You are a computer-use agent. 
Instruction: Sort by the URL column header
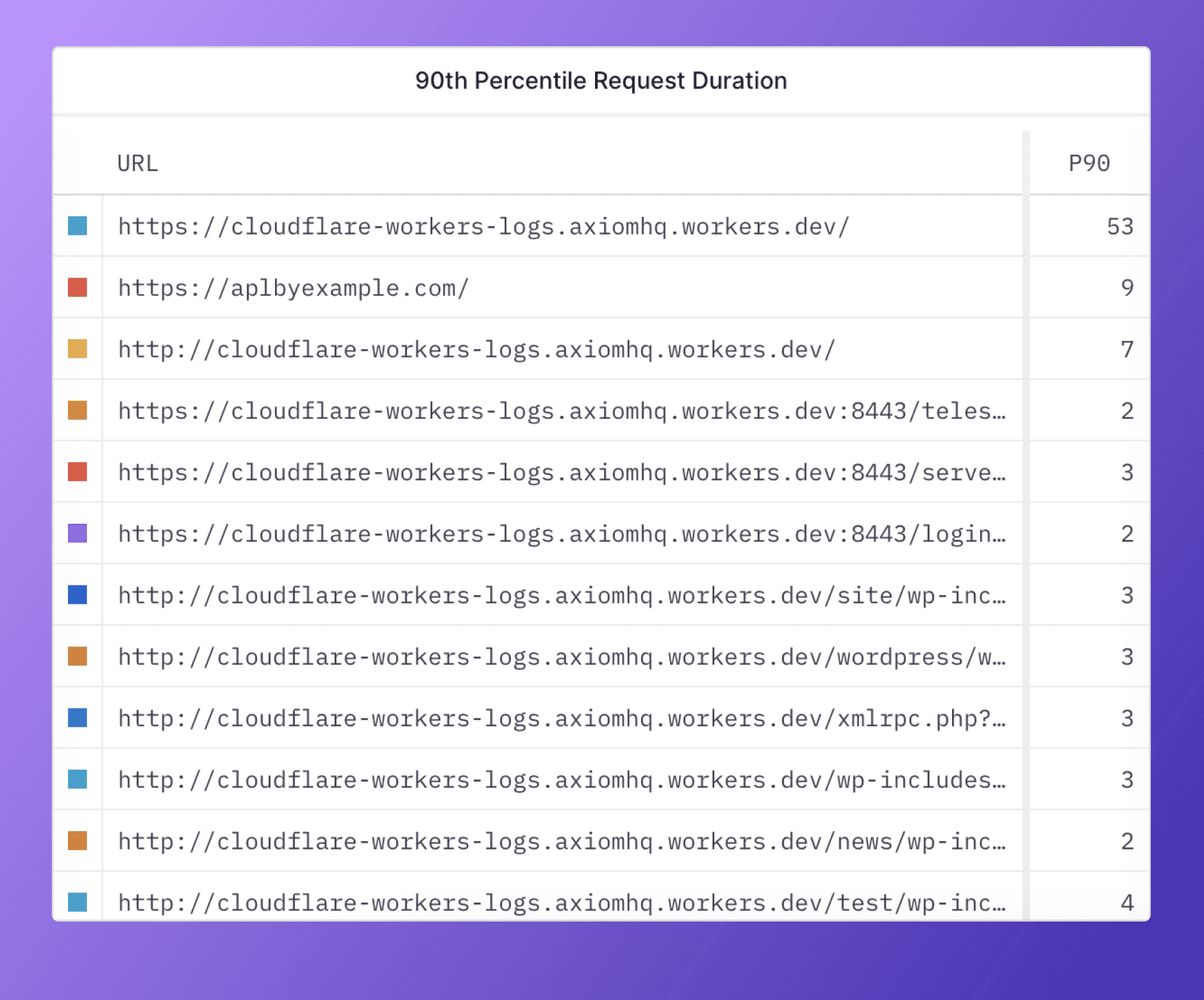click(x=138, y=163)
